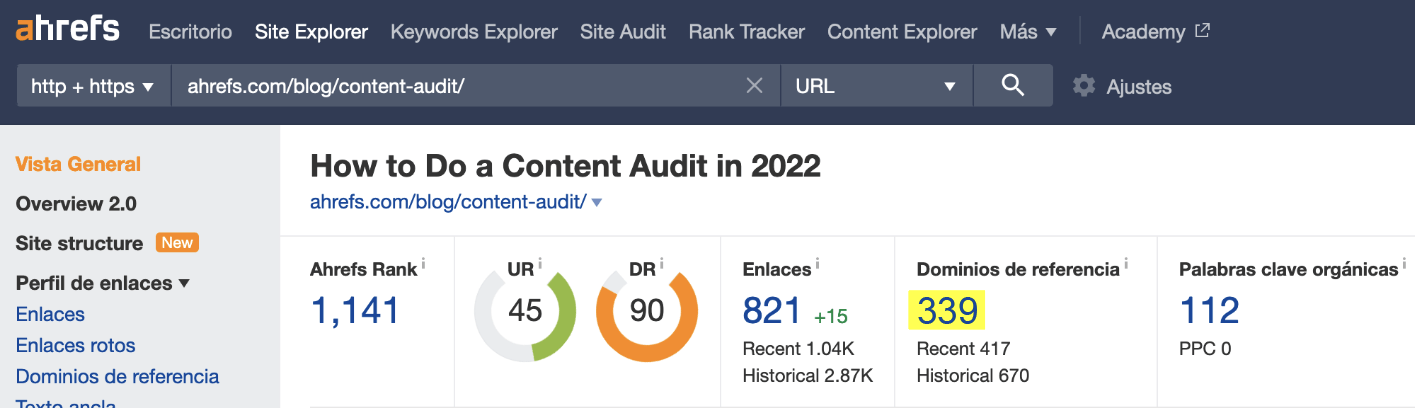
Task: Collapse Perfil de enlaces section
Action: pos(103,283)
